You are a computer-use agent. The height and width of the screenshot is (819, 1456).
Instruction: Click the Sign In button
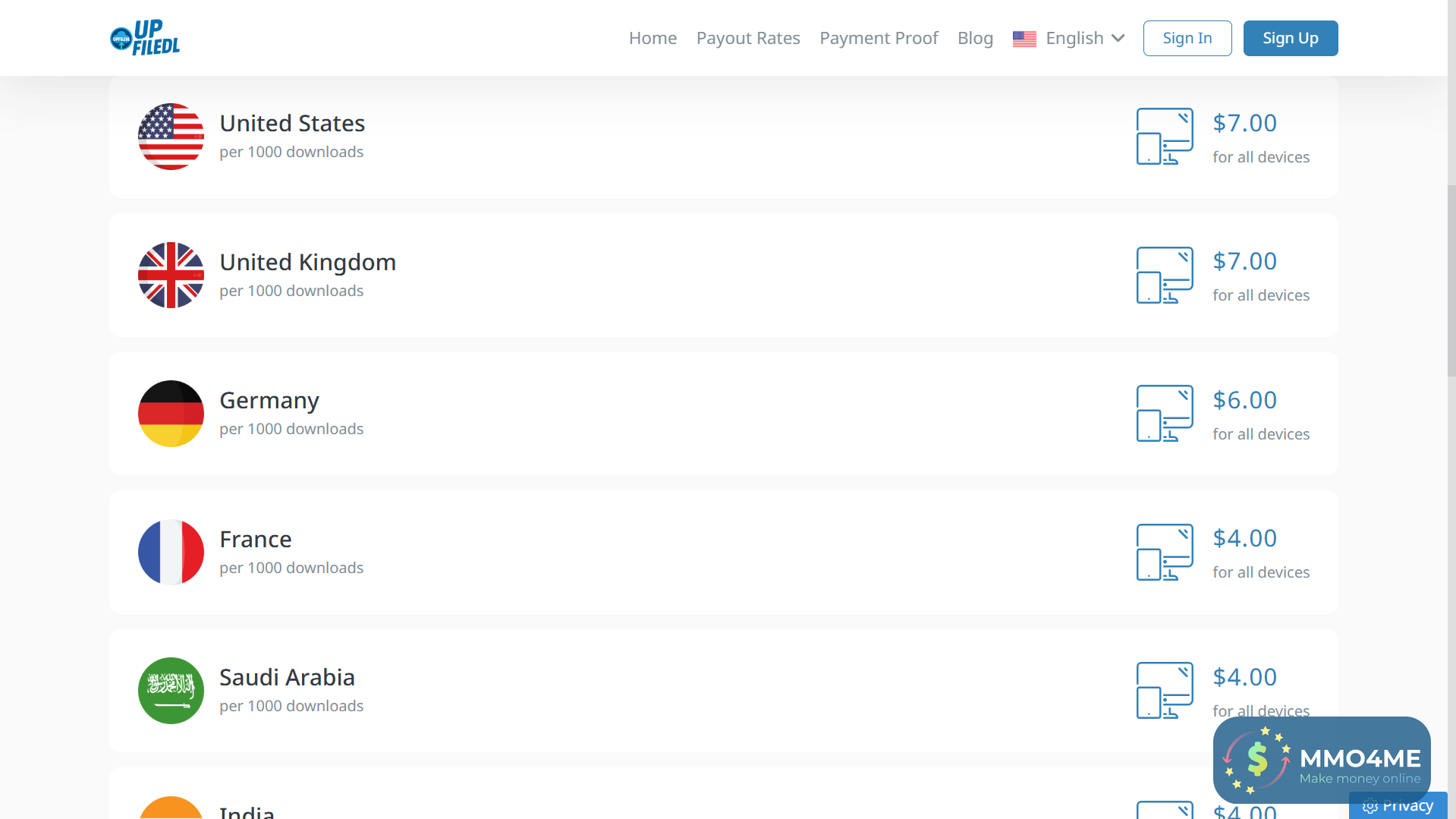(x=1187, y=38)
